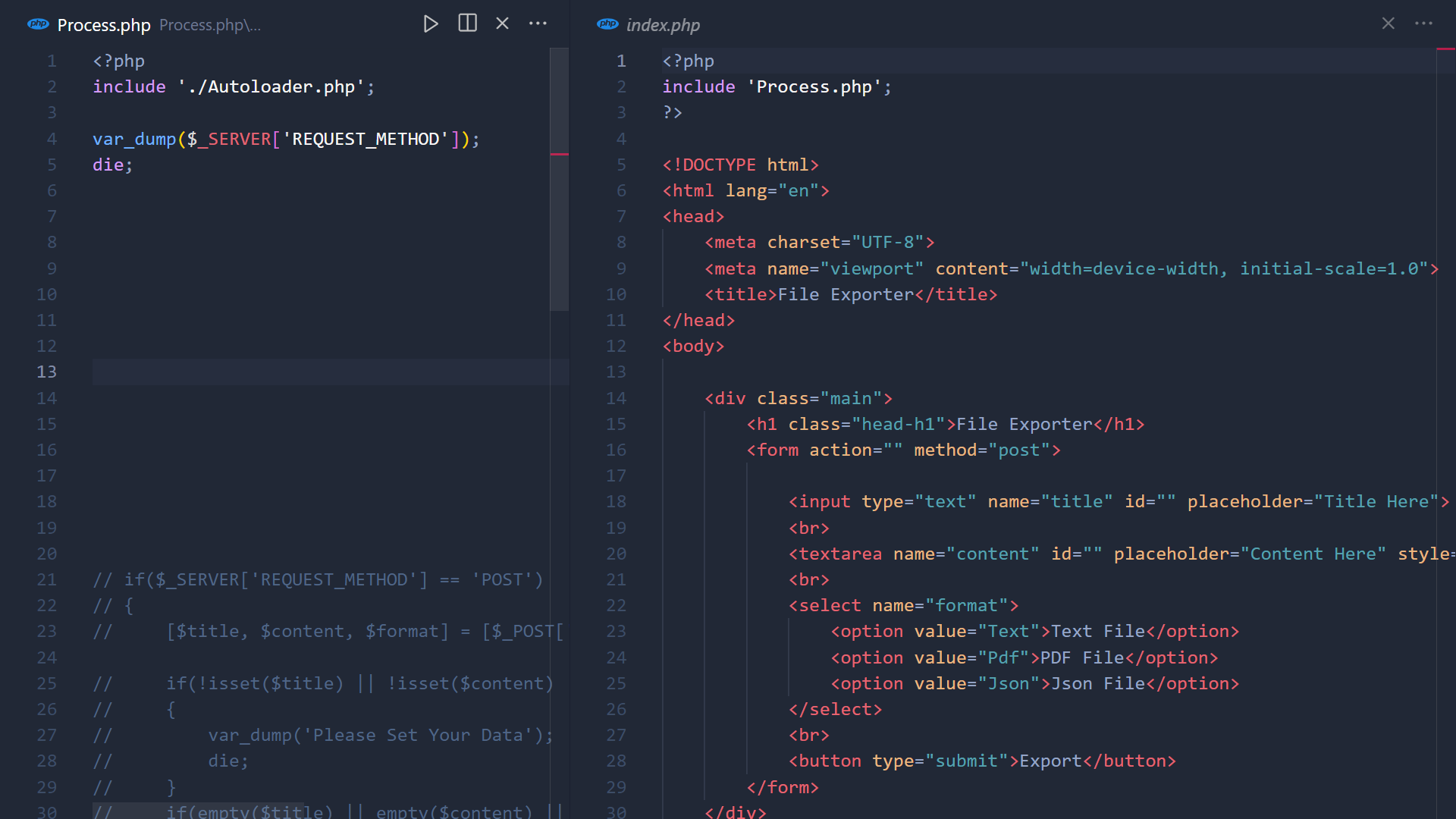Open more actions menu for Process.php editor
Image resolution: width=1456 pixels, height=819 pixels.
538,24
